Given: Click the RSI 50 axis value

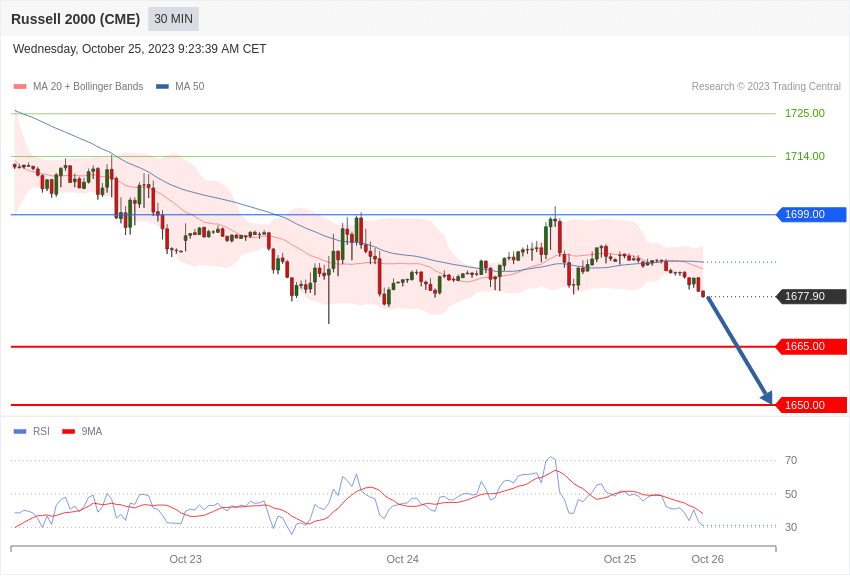Looking at the screenshot, I should 791,494.
